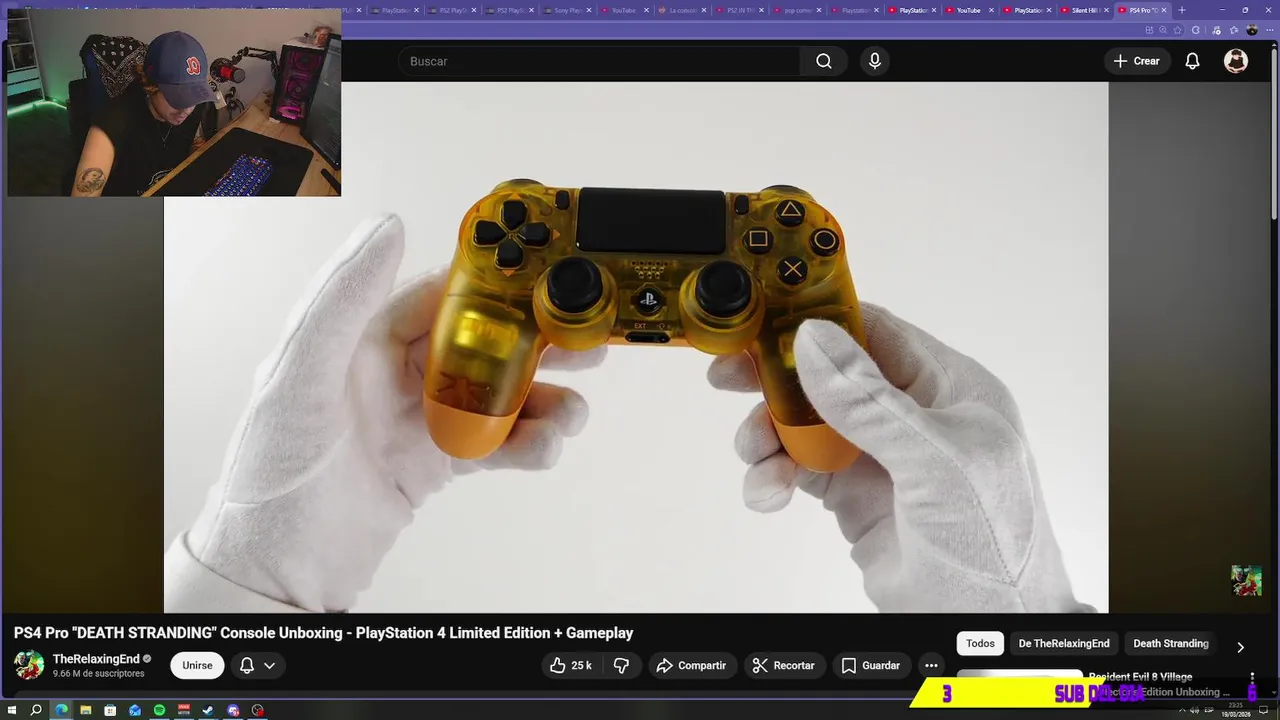The image size is (1280, 720).
Task: Close the Silent Hill tab
Action: (1106, 10)
